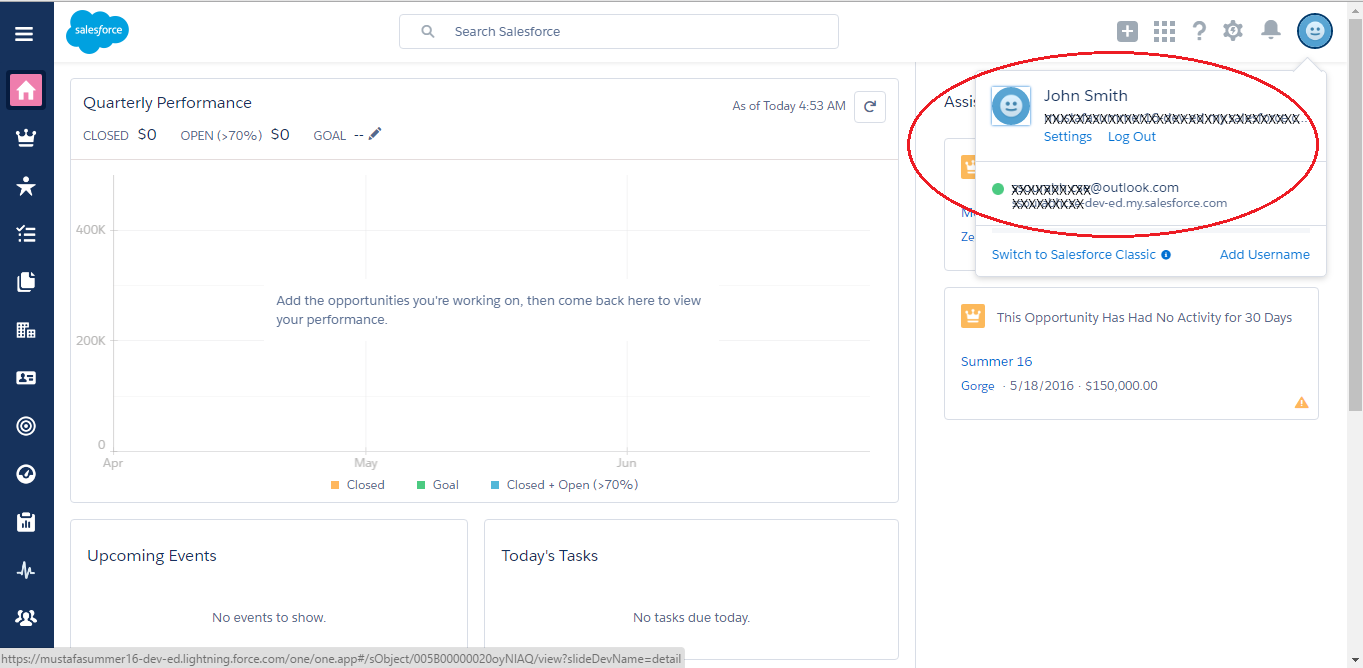Click the Goal legend swatch

click(x=421, y=485)
